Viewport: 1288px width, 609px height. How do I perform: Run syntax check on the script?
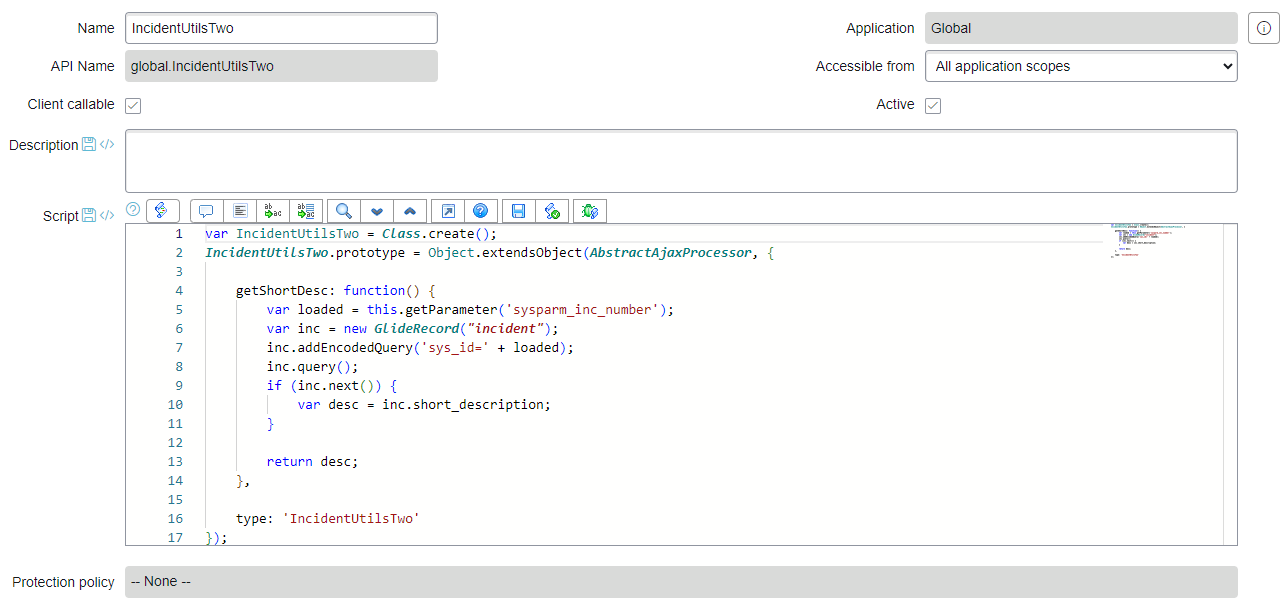[552, 211]
